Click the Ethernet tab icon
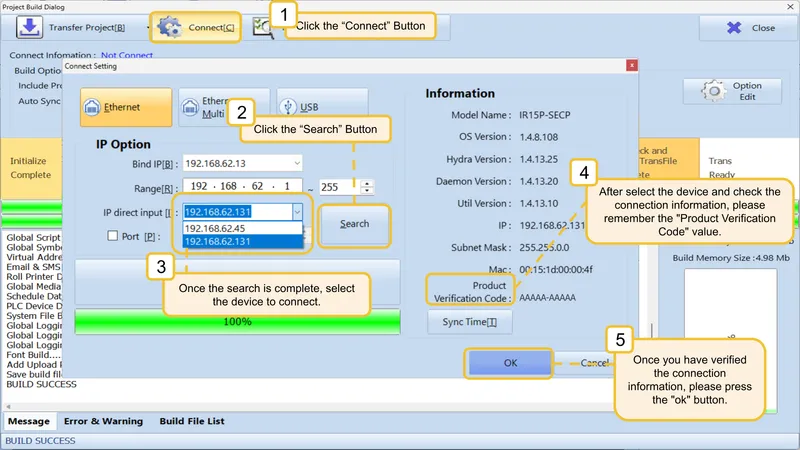The height and width of the screenshot is (450, 800). point(92,107)
